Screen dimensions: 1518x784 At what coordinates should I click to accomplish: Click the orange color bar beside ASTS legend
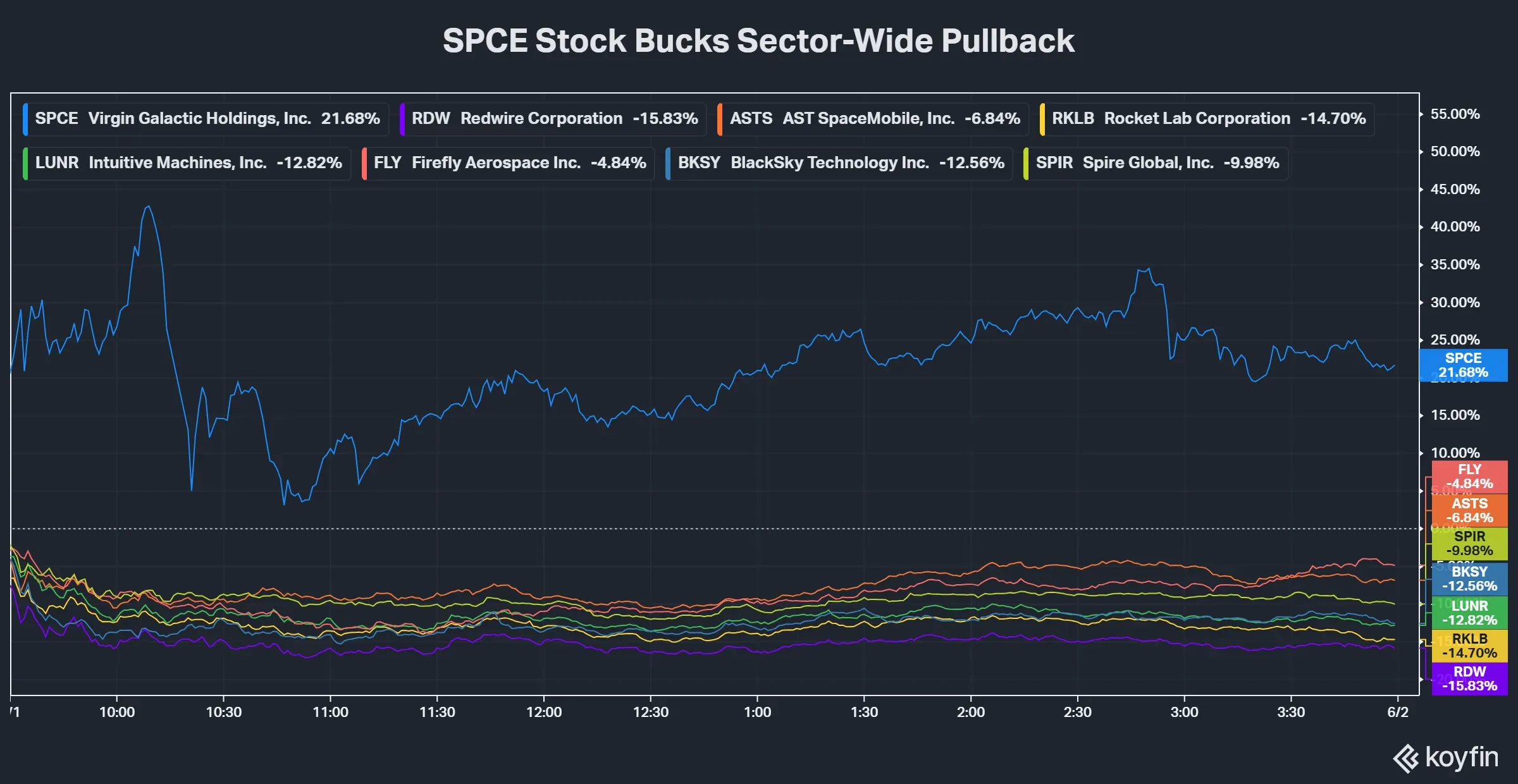(x=720, y=119)
